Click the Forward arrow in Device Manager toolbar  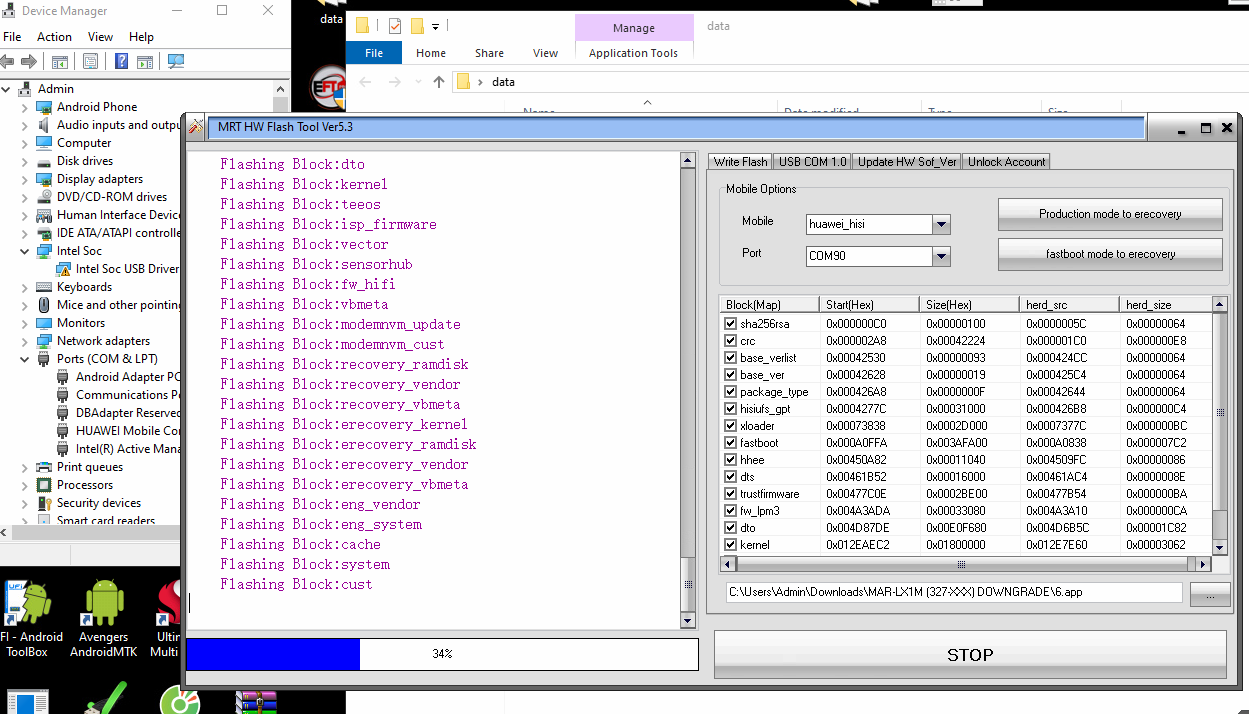28,62
